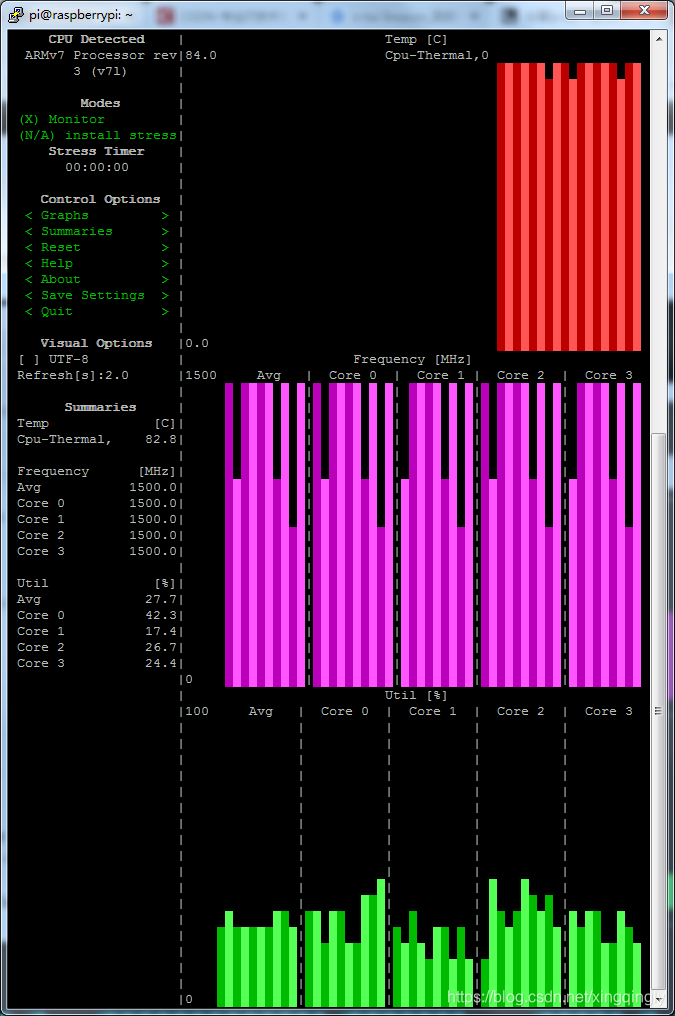Select Quit to exit s-tui
Image resolution: width=675 pixels, height=1016 pixels.
click(x=96, y=311)
